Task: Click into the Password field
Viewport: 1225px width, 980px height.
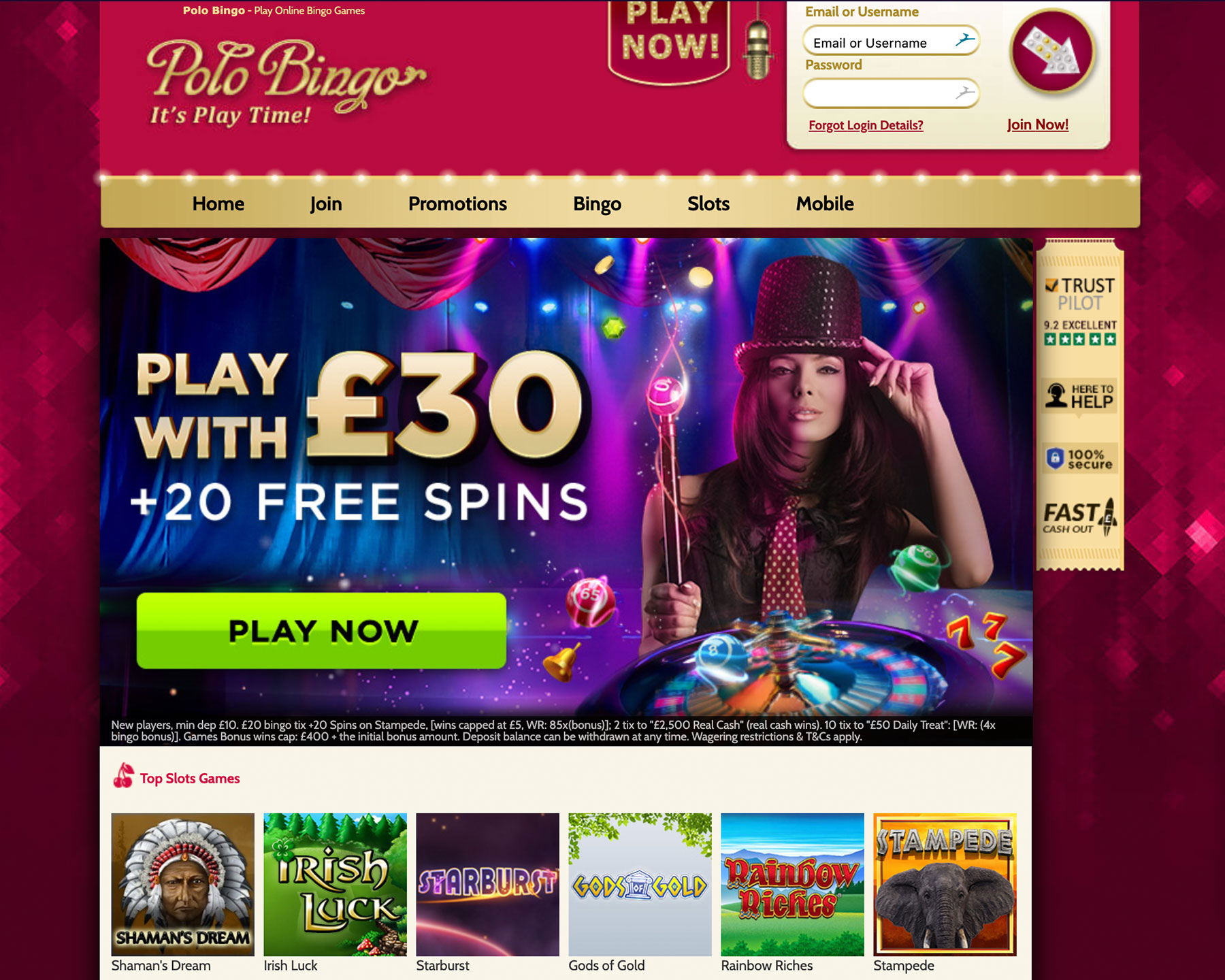Action: [891, 93]
